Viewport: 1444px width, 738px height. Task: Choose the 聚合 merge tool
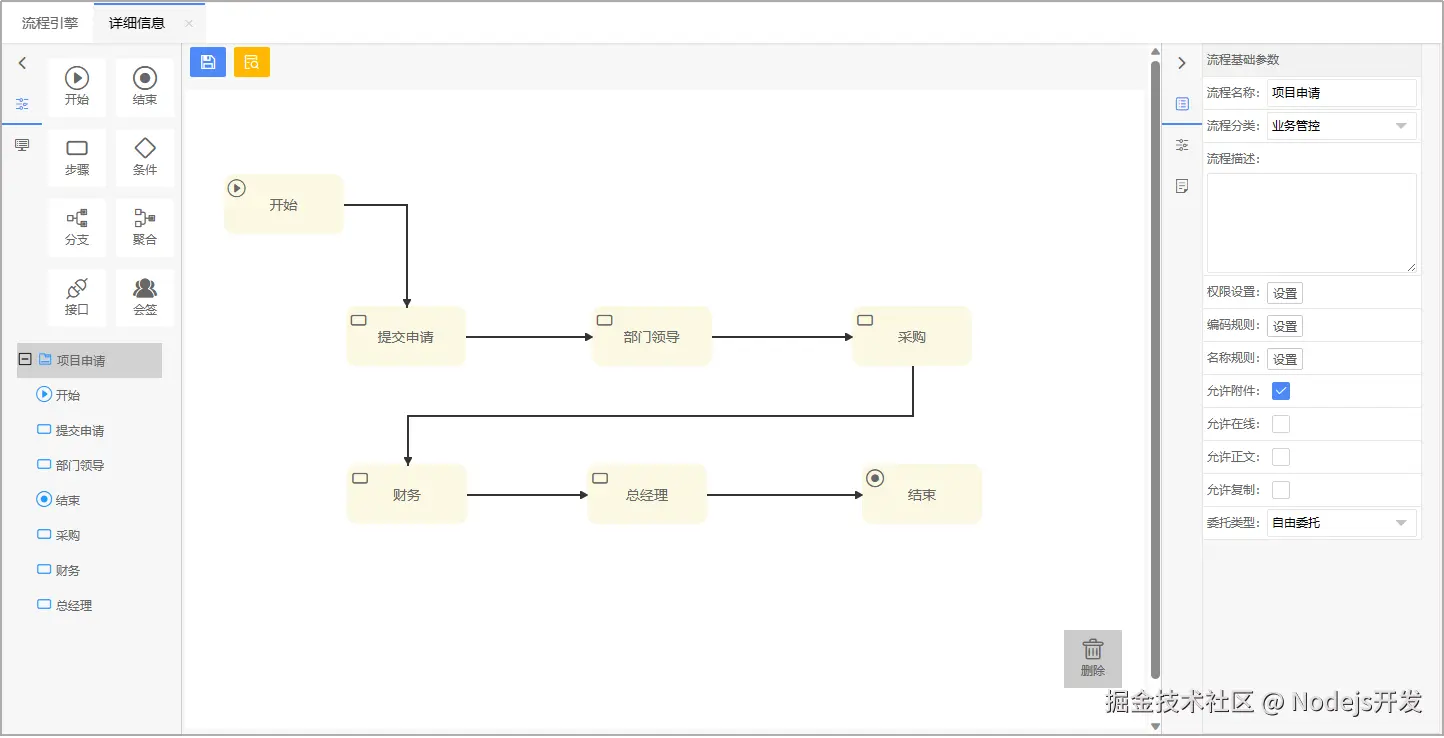pyautogui.click(x=145, y=227)
